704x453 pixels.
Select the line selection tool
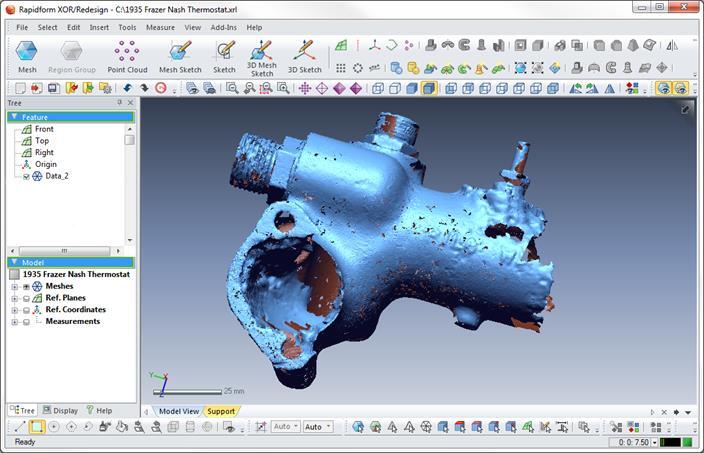pyautogui.click(x=20, y=427)
